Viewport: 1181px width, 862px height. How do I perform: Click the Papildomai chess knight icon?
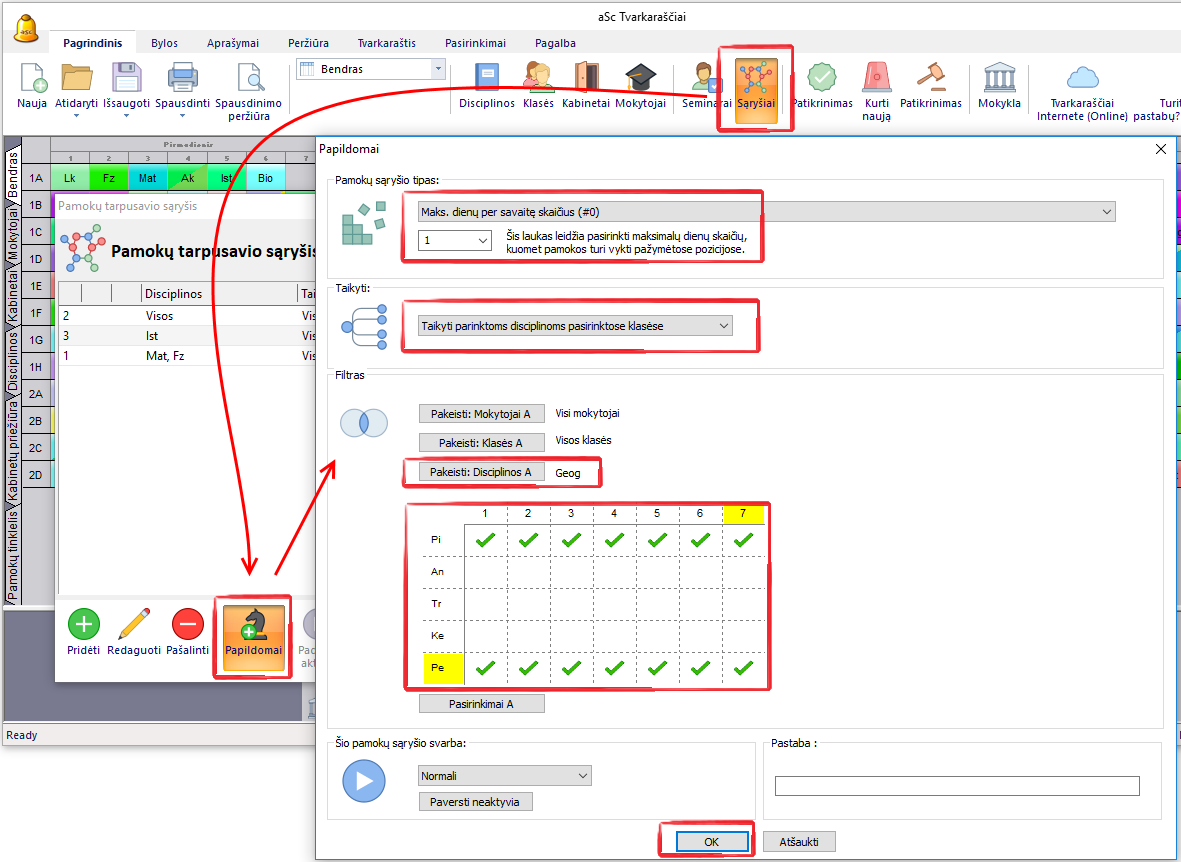coord(253,626)
